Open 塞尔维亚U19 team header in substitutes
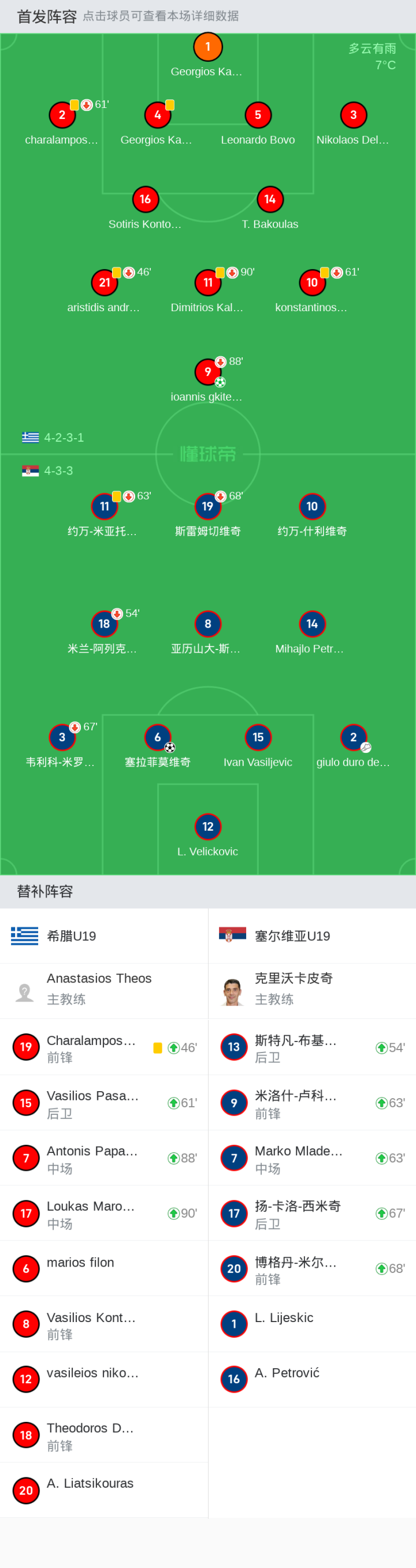Screen dimensions: 416x1568 click(312, 936)
